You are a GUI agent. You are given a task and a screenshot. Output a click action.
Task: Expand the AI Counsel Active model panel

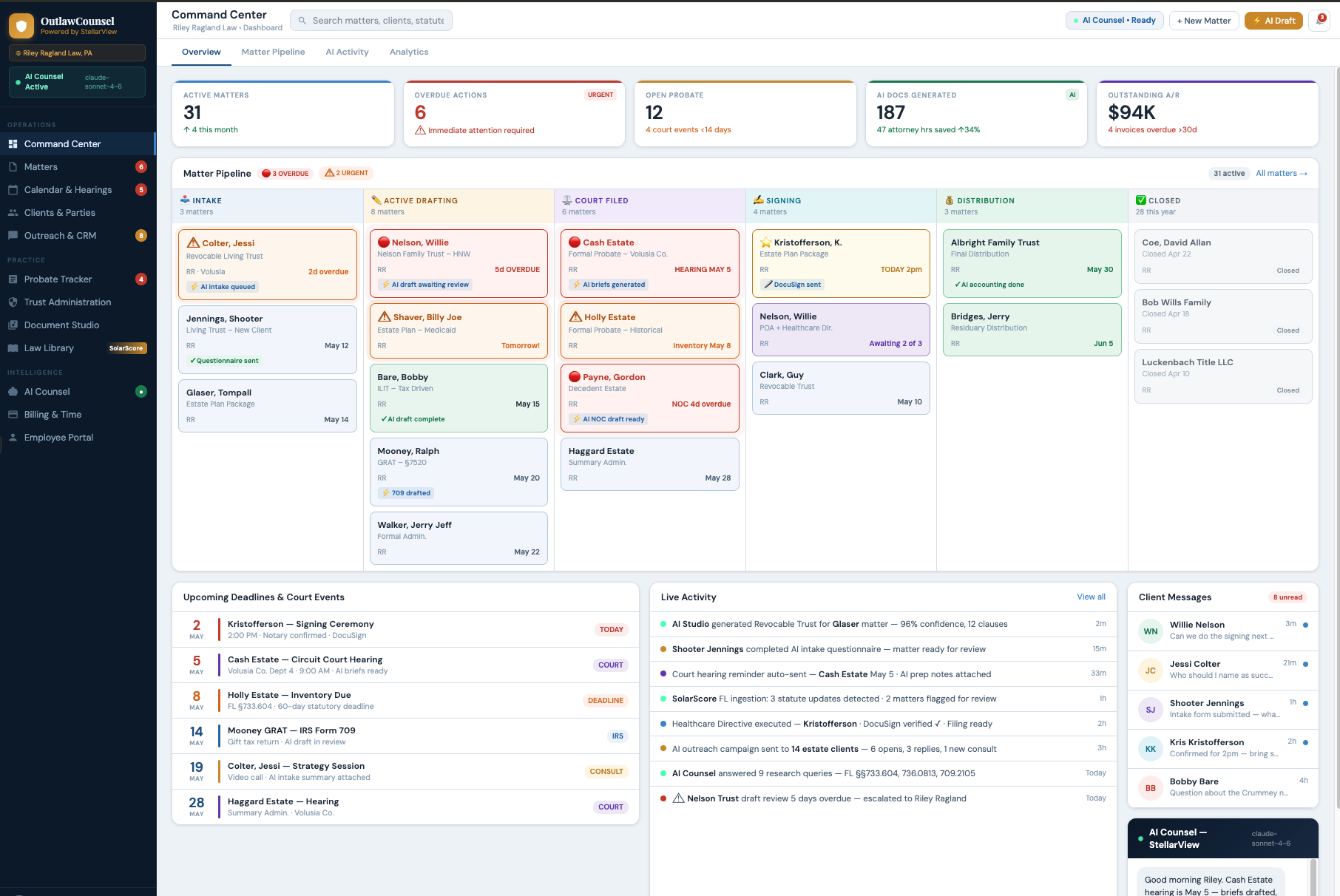coord(77,82)
